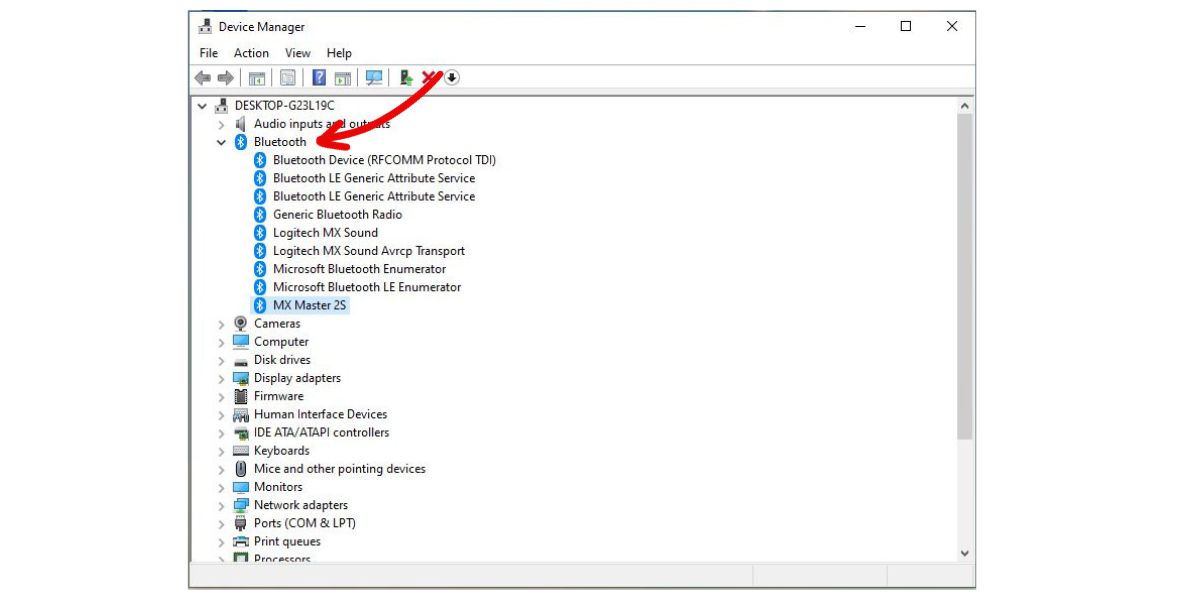The width and height of the screenshot is (1200, 600).
Task: Collapse the Bluetooth category
Action: (222, 142)
